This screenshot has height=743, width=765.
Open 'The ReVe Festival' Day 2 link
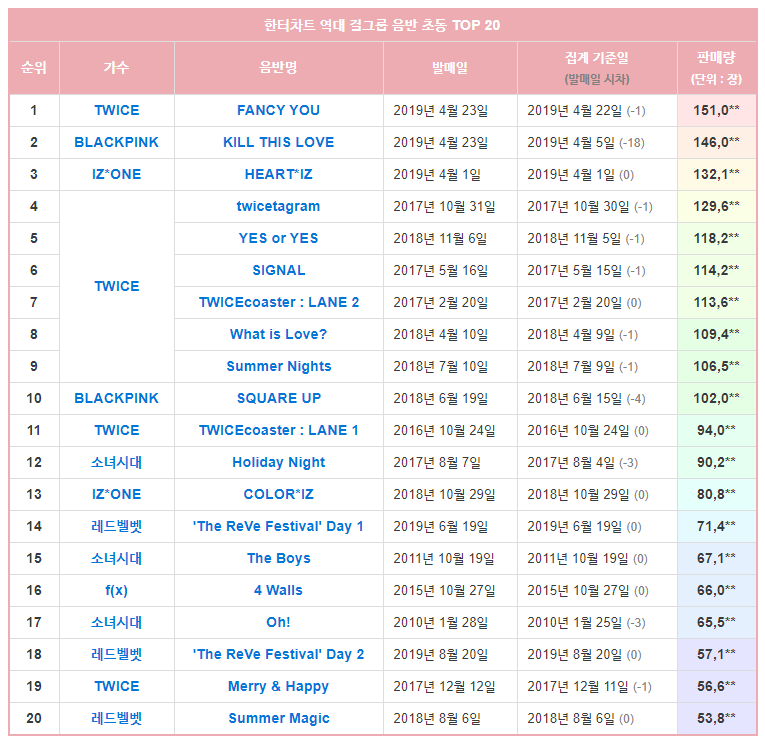tap(279, 654)
